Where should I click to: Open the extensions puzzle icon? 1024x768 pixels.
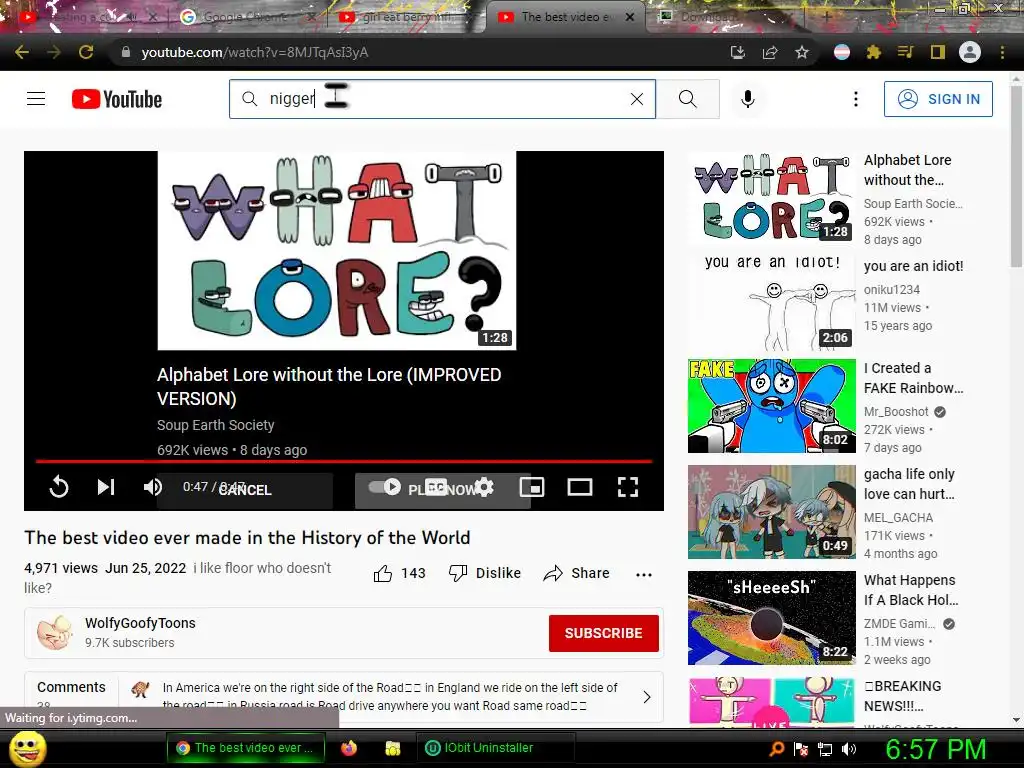pos(874,52)
